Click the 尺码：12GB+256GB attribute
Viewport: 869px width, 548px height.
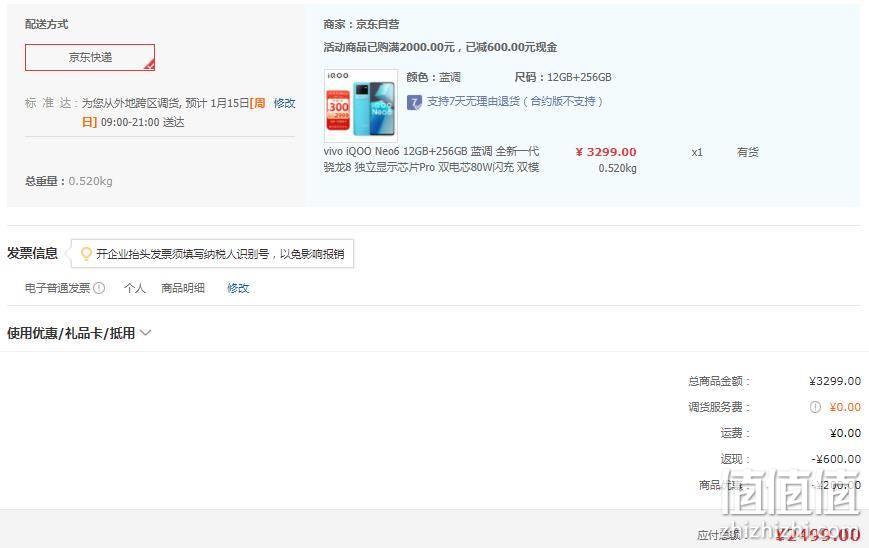click(563, 77)
